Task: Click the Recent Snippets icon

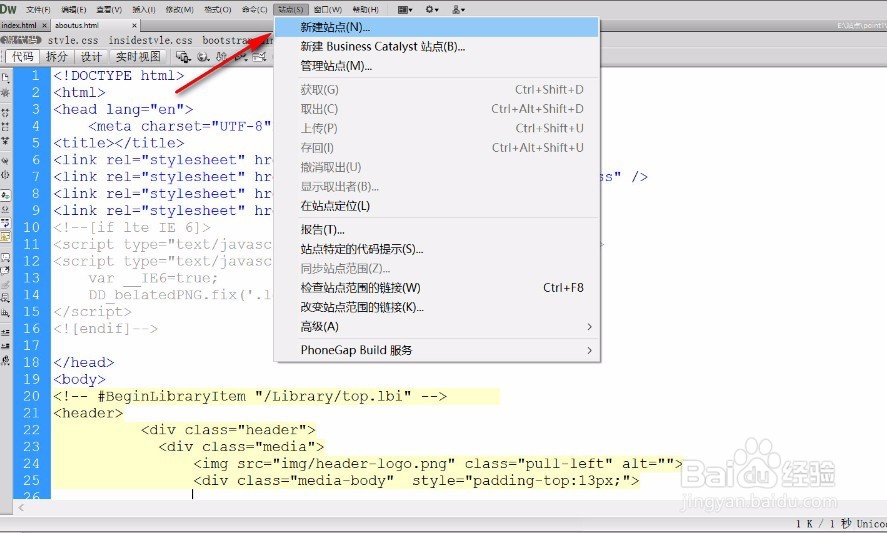Action: coord(5,297)
